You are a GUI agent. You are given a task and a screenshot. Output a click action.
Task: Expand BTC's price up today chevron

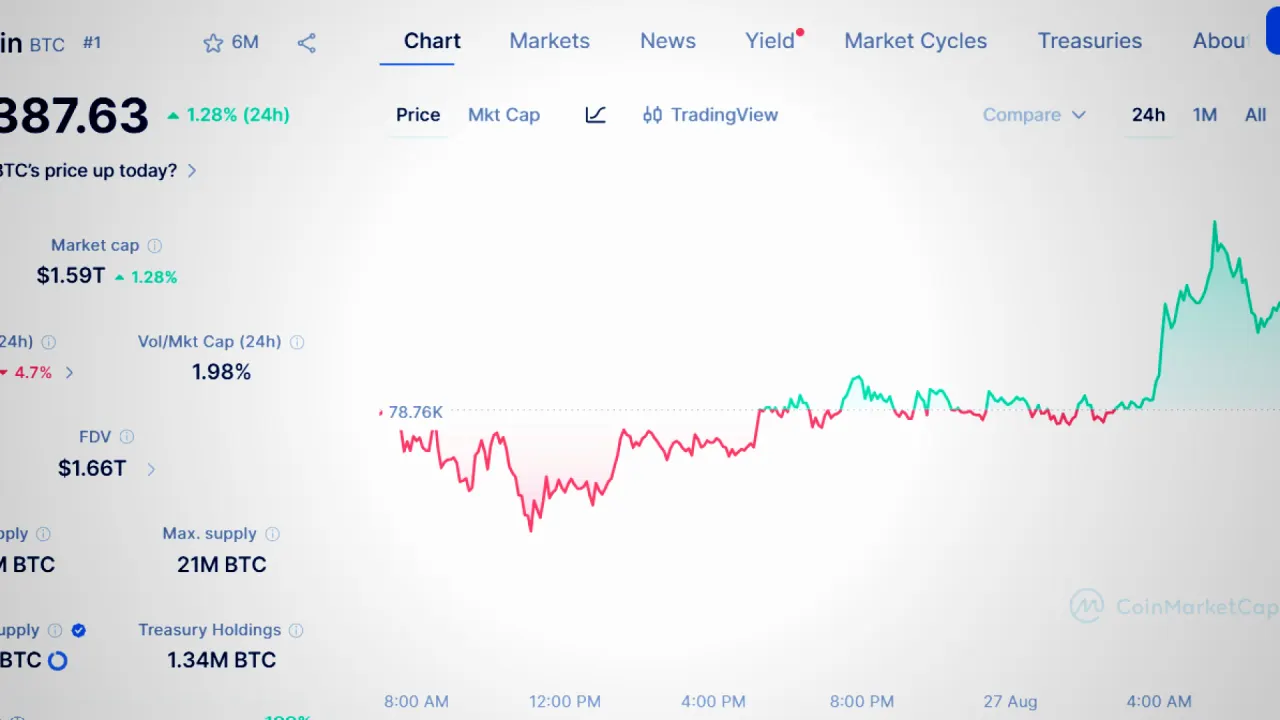(192, 171)
